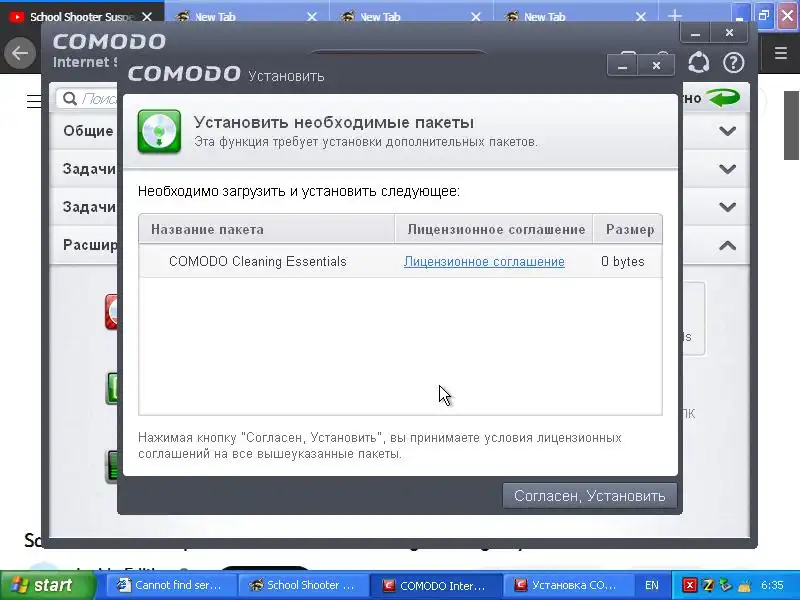Screen dimensions: 800x600
Task: Open the page's left hamburger menu
Action: [x=34, y=101]
